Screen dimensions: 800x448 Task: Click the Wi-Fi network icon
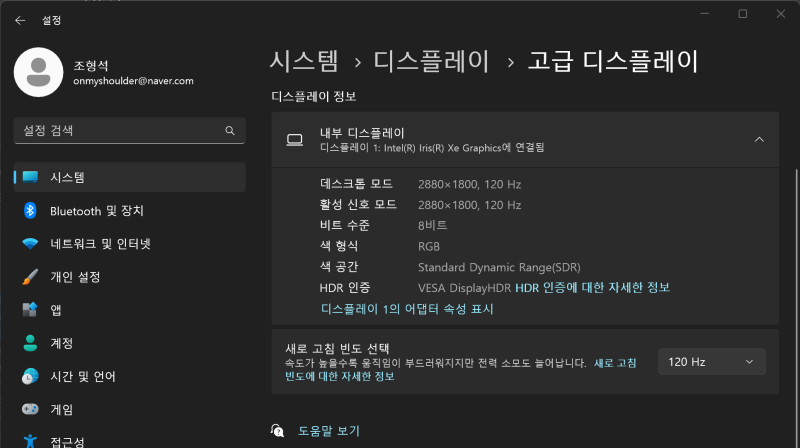[30, 244]
